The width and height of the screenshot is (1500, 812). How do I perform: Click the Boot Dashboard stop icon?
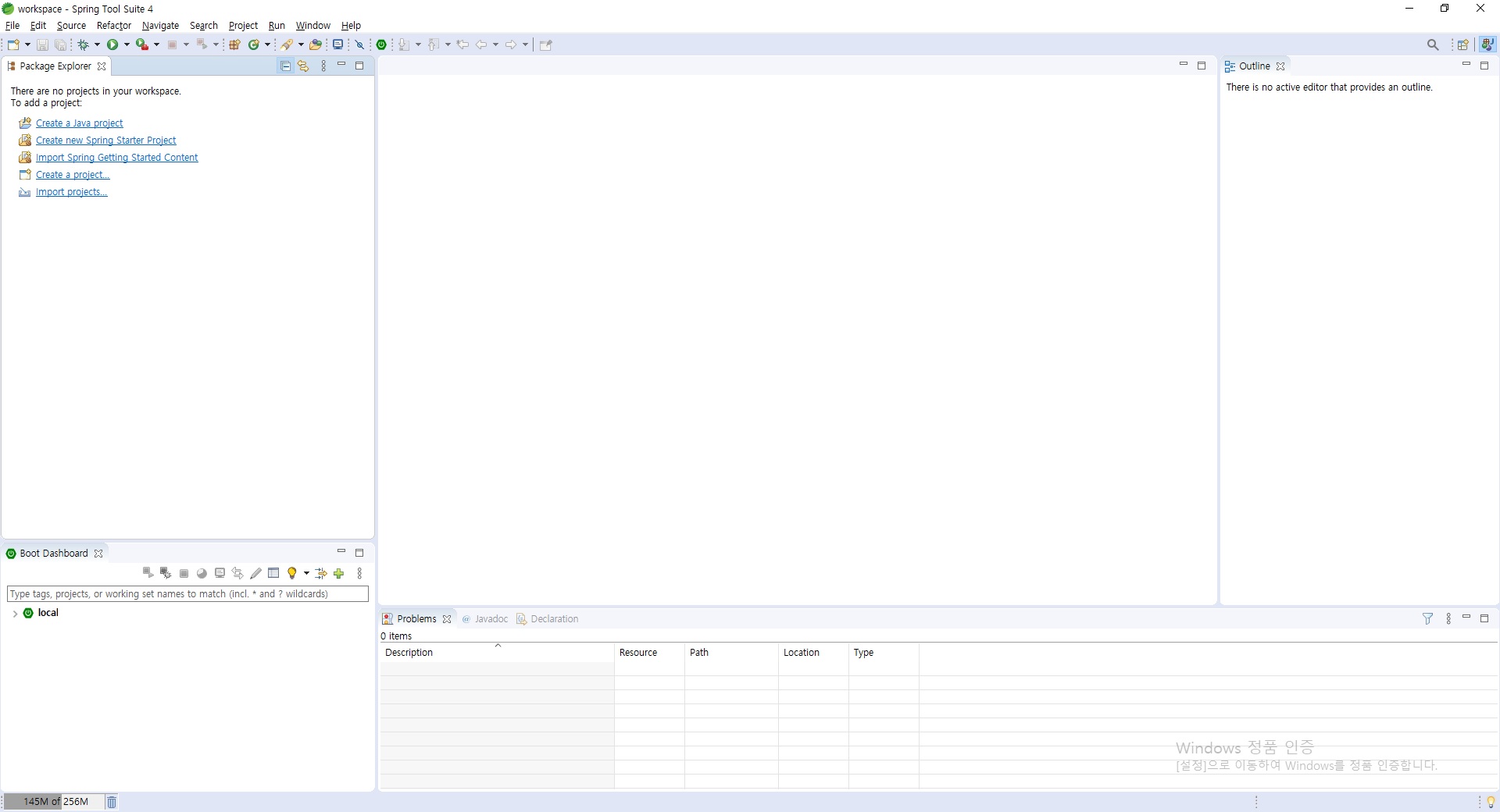pos(184,573)
